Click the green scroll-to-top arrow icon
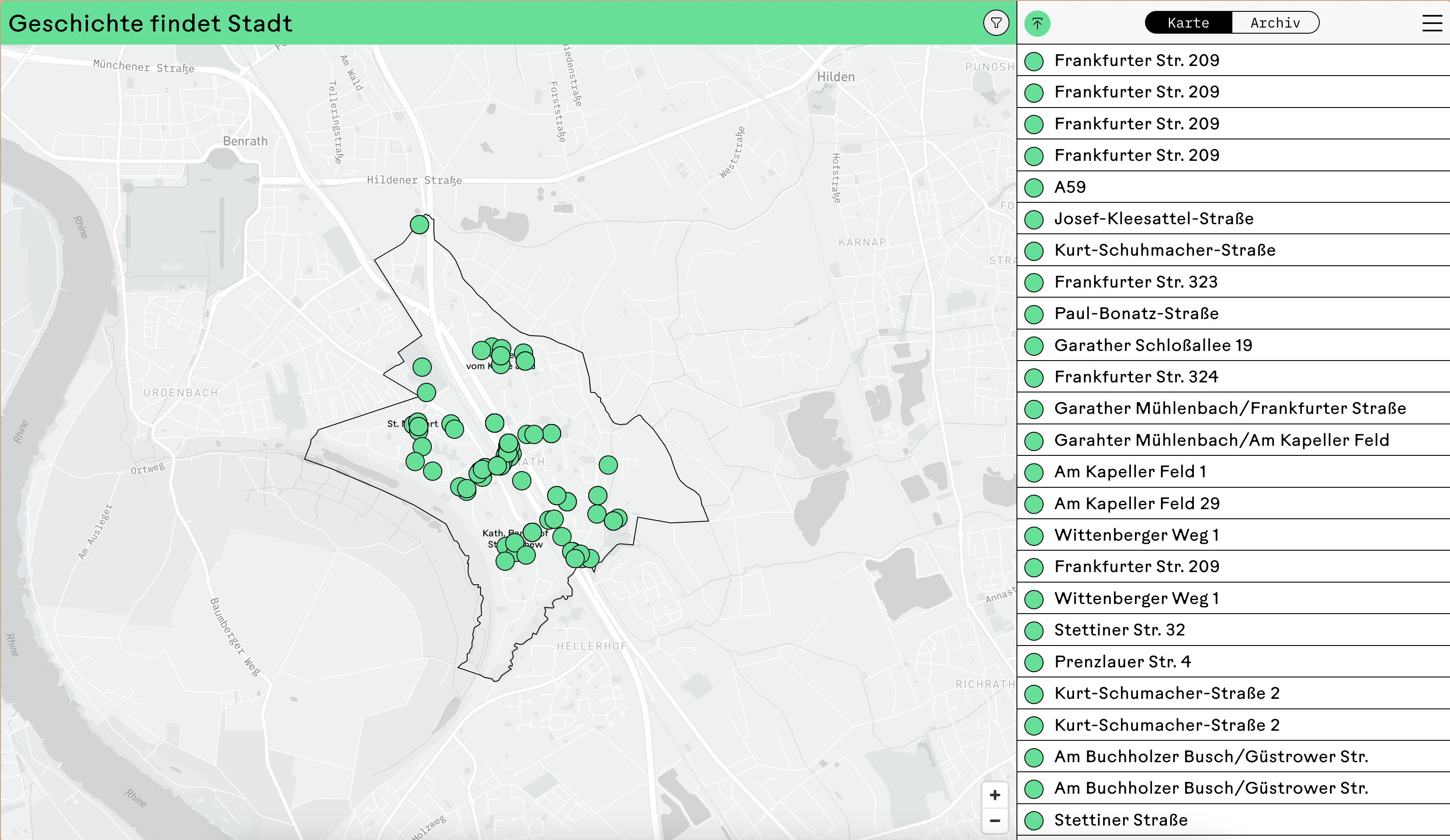Image resolution: width=1450 pixels, height=840 pixels. [x=1037, y=24]
